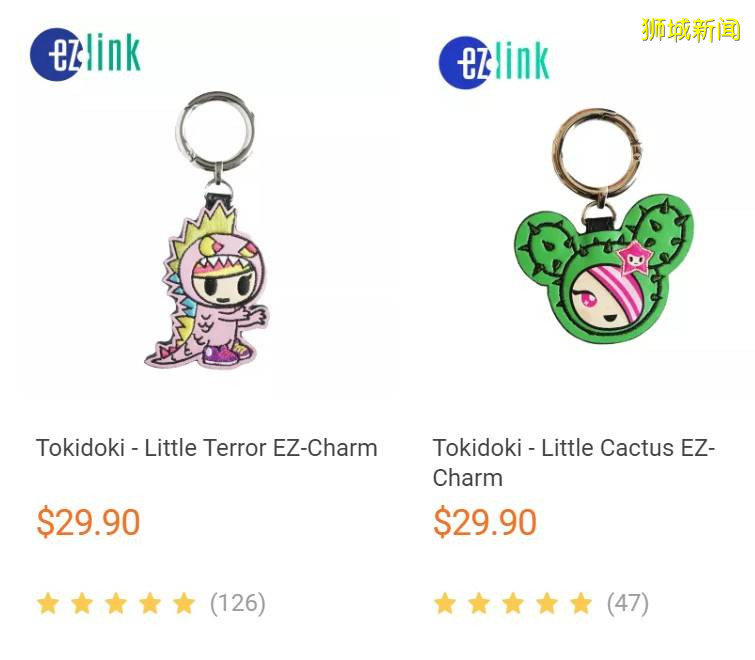This screenshot has width=755, height=660.
Task: Open the (47) reviews count
Action: (x=628, y=603)
